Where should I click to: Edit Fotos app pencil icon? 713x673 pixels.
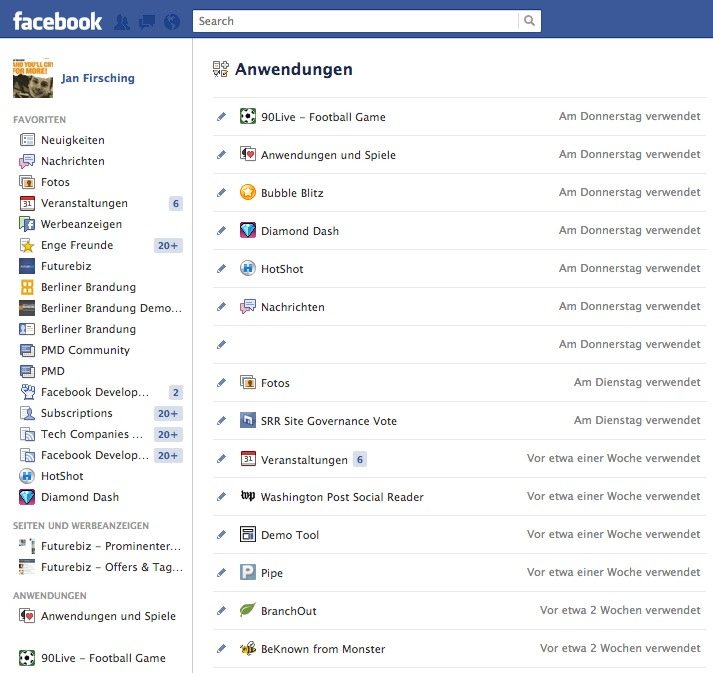pyautogui.click(x=221, y=383)
